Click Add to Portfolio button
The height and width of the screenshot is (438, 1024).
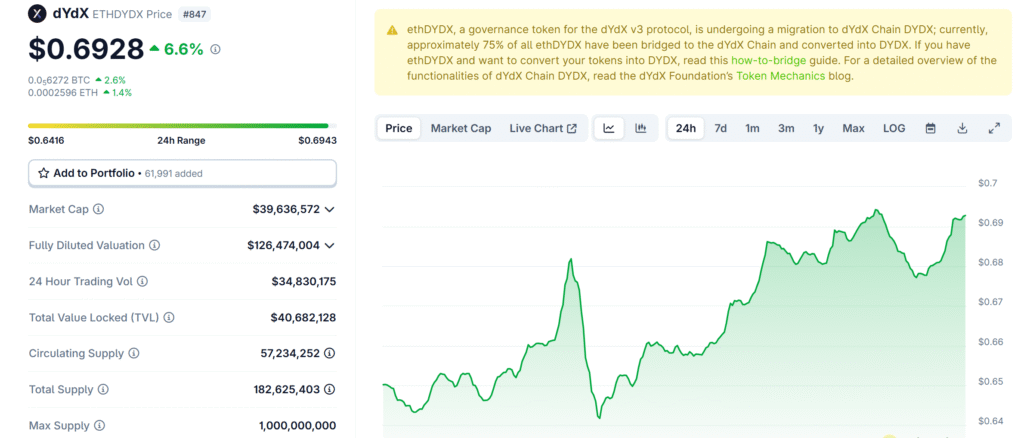pyautogui.click(x=182, y=173)
